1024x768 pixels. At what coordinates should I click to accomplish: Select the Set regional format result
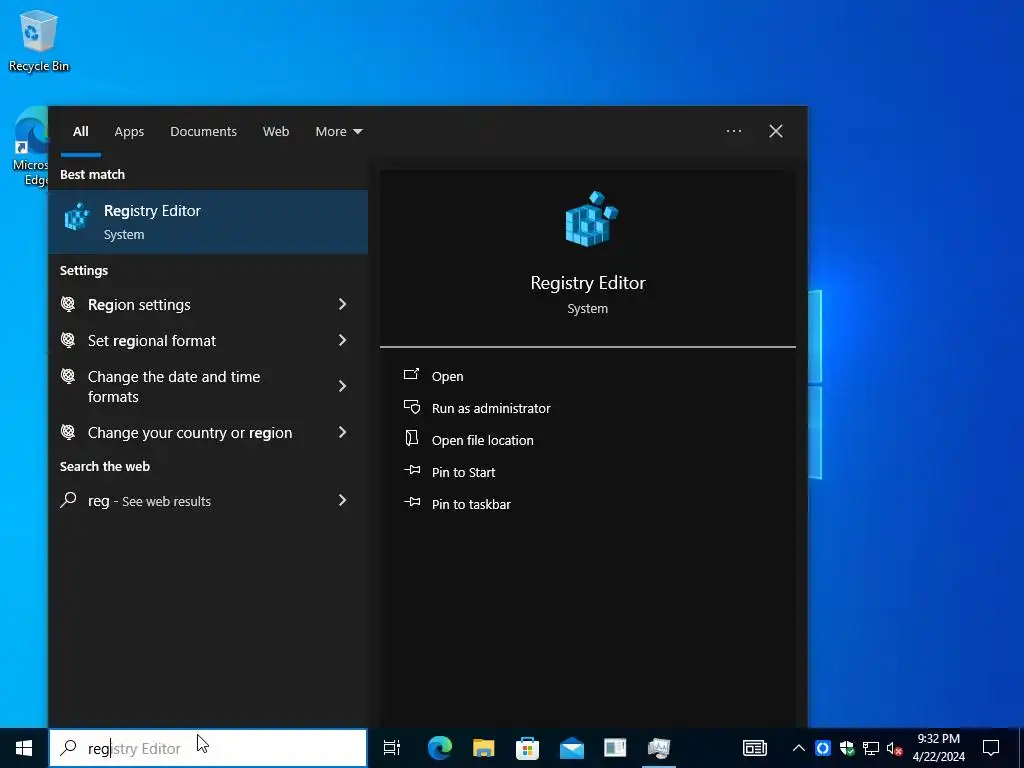click(x=208, y=340)
